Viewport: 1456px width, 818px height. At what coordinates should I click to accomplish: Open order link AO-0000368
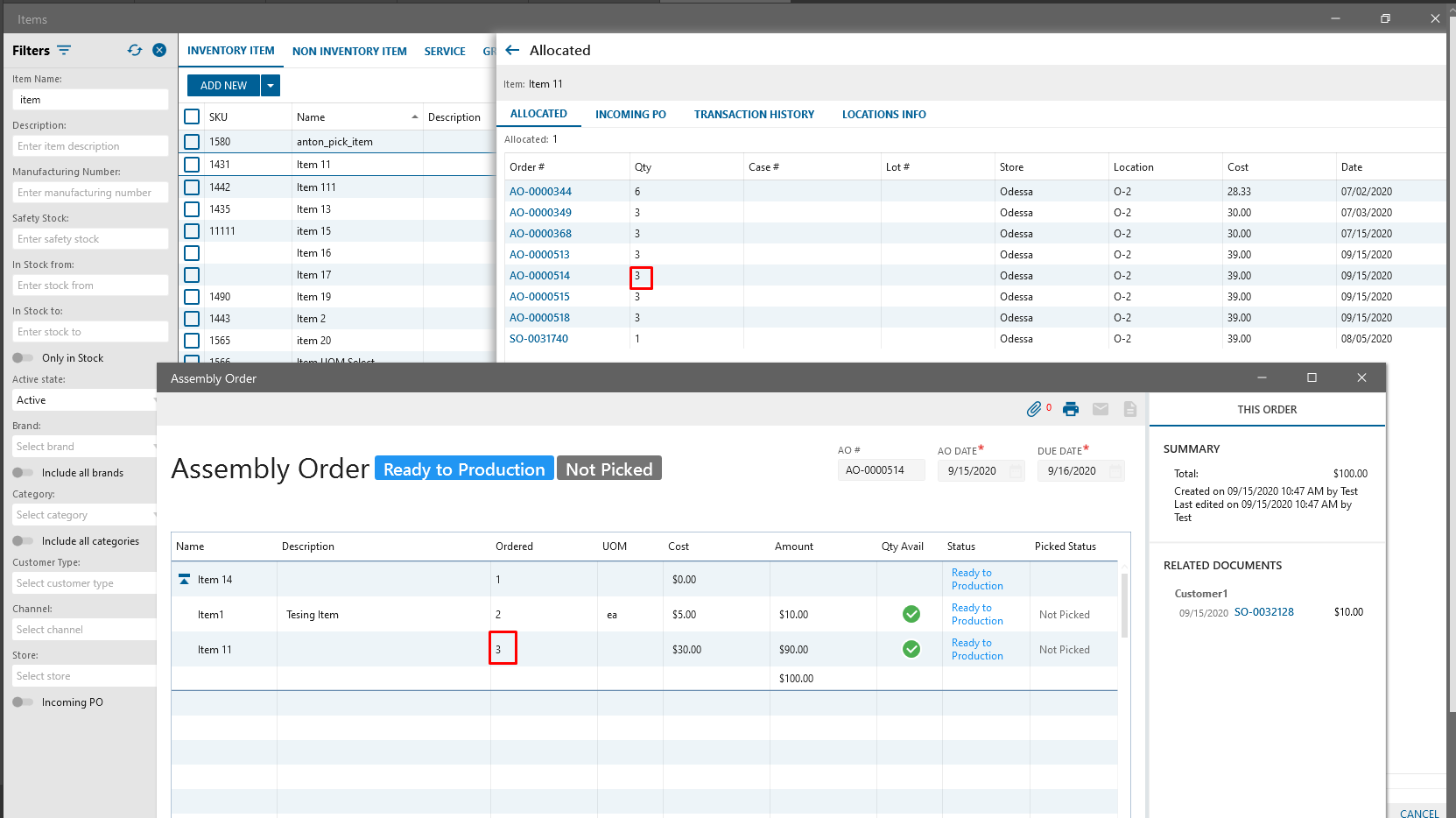click(x=540, y=234)
